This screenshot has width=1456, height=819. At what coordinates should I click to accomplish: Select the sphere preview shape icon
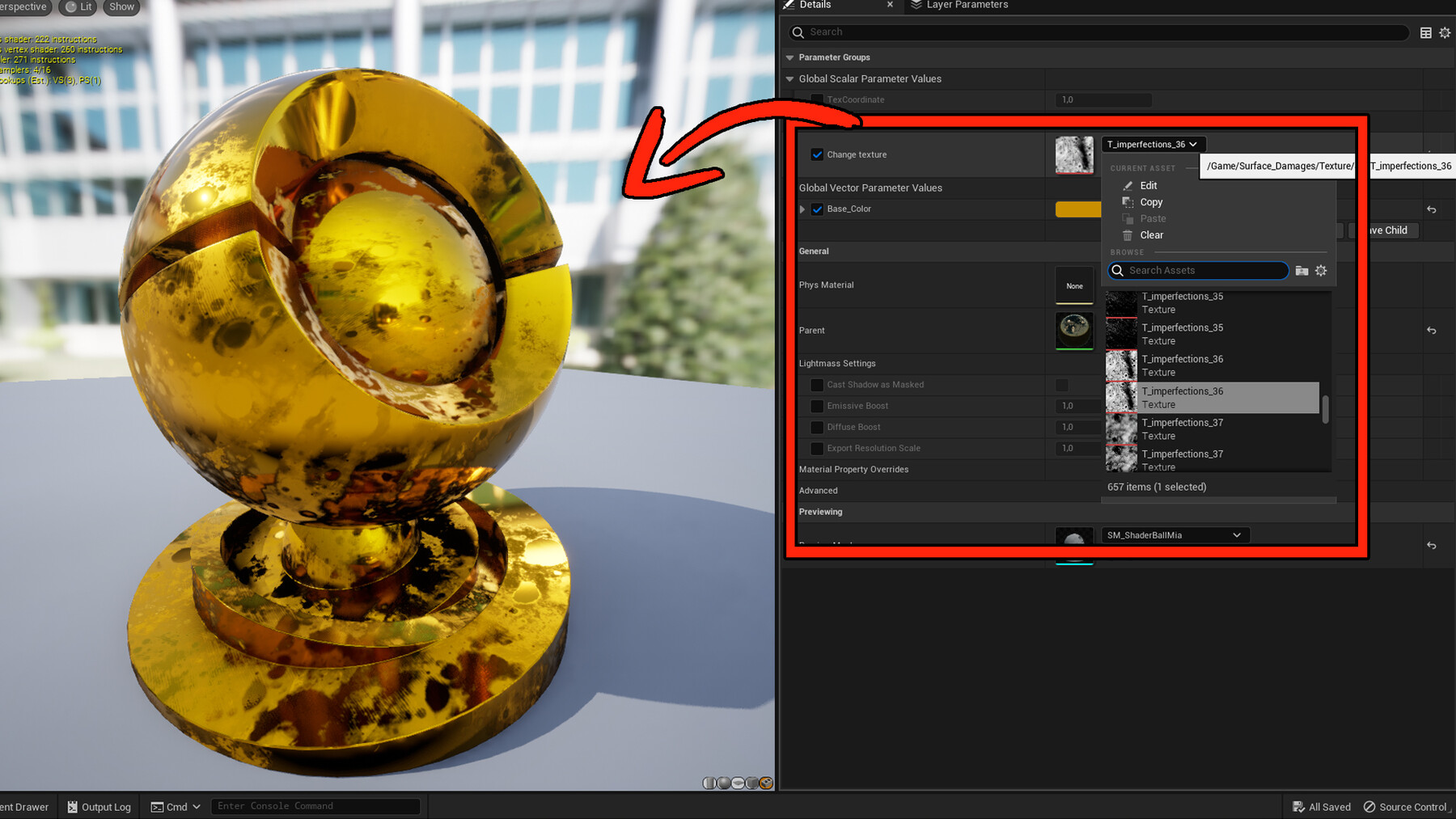724,783
